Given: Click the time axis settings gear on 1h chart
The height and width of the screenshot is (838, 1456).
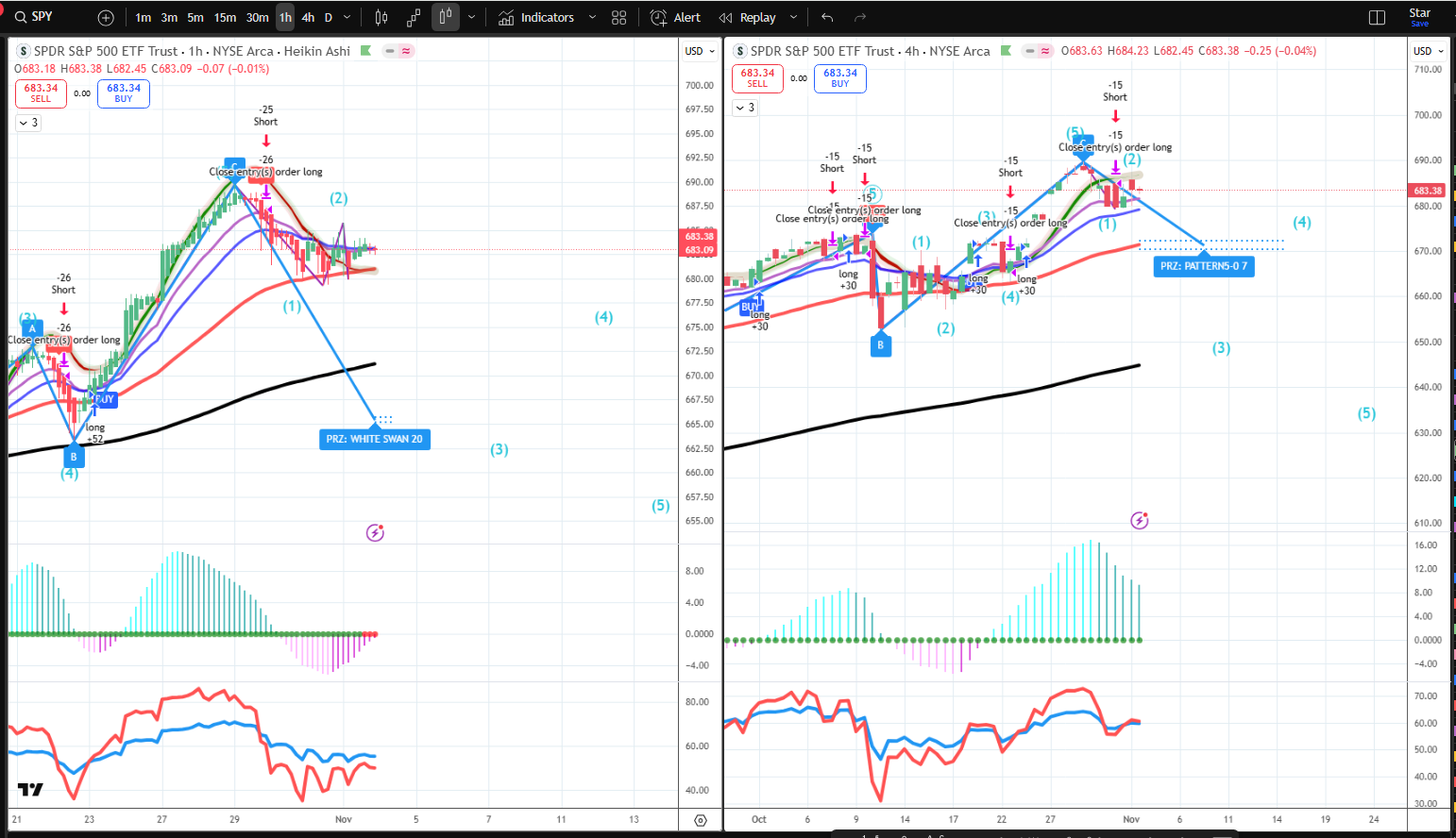Looking at the screenshot, I should pos(701,820).
